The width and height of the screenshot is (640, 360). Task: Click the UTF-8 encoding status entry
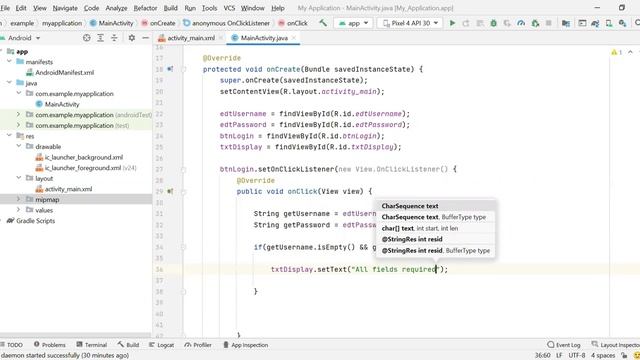tap(577, 355)
